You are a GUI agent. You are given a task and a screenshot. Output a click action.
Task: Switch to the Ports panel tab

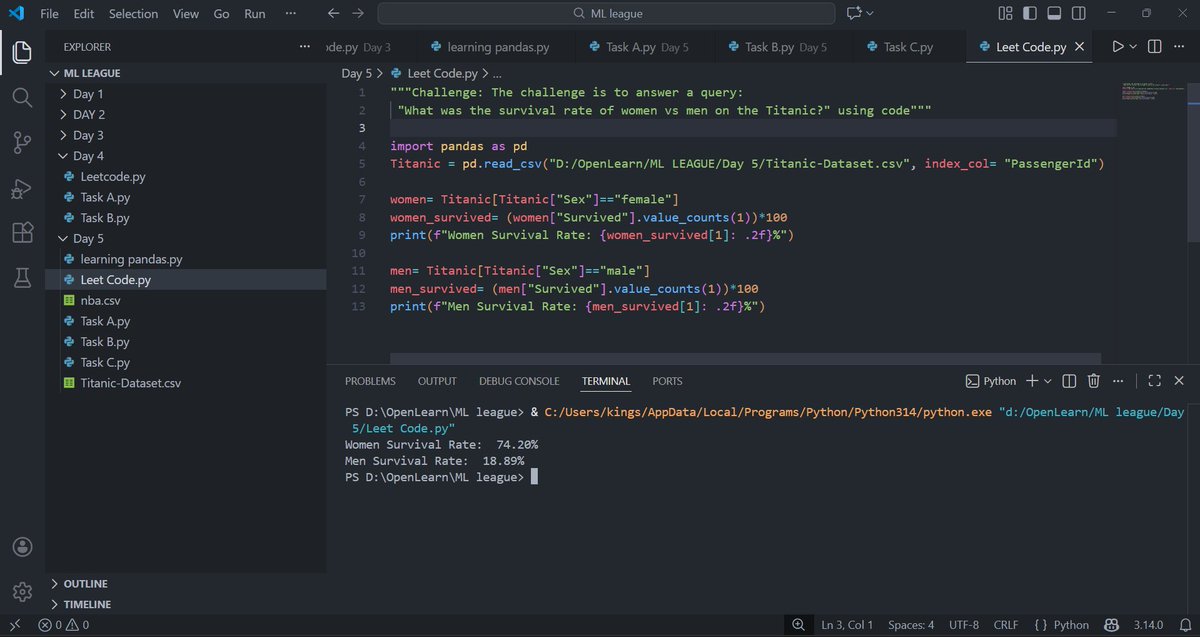(667, 381)
